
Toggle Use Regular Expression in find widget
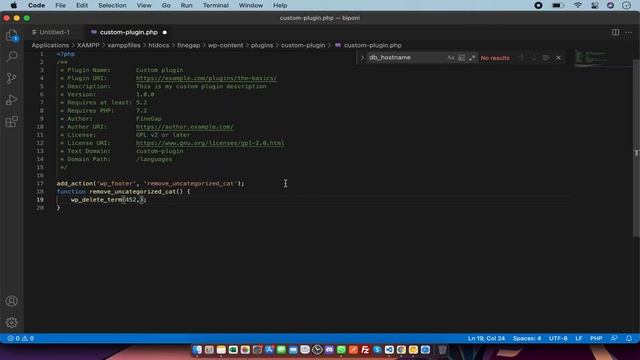pyautogui.click(x=472, y=58)
